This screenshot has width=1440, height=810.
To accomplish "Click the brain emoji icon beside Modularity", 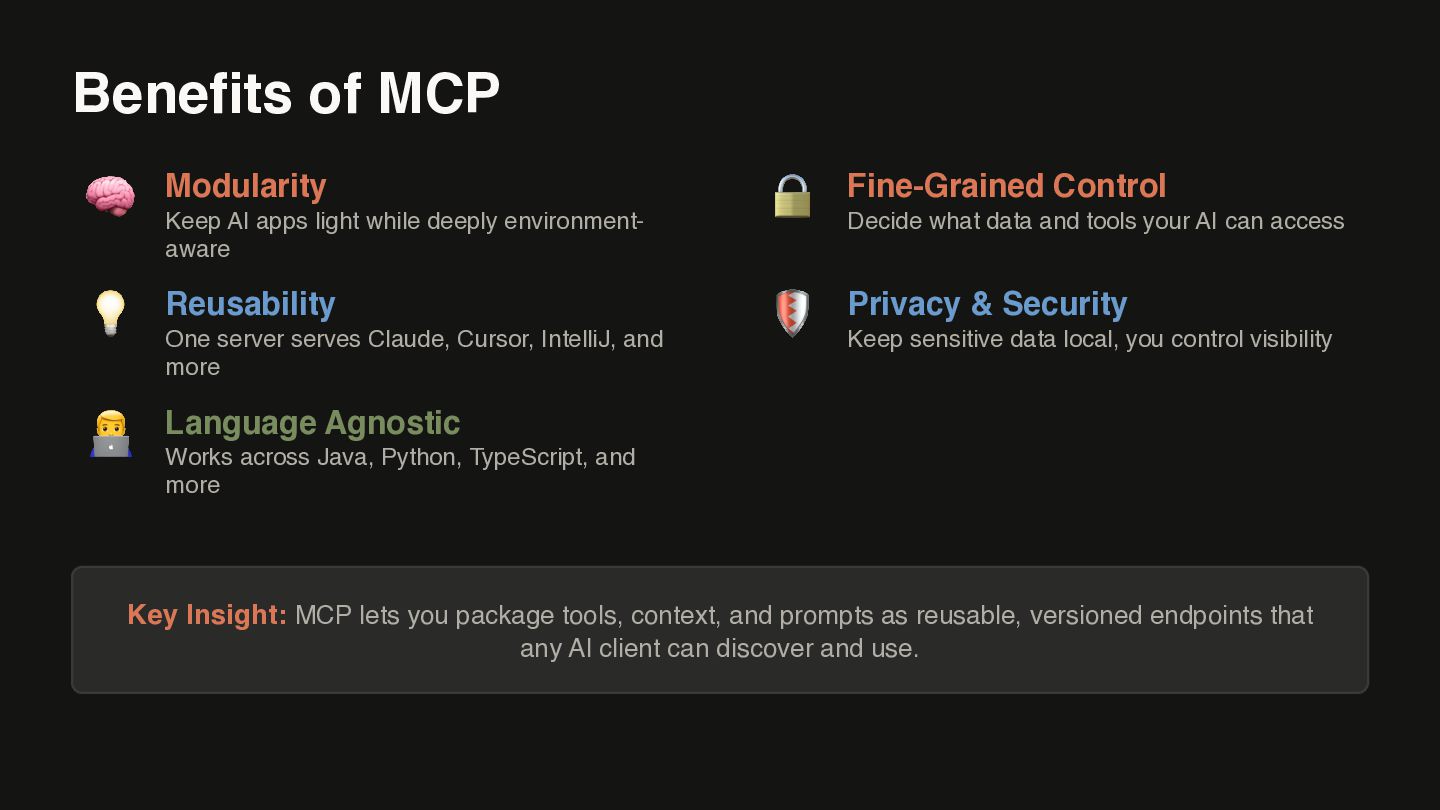I will (x=110, y=196).
